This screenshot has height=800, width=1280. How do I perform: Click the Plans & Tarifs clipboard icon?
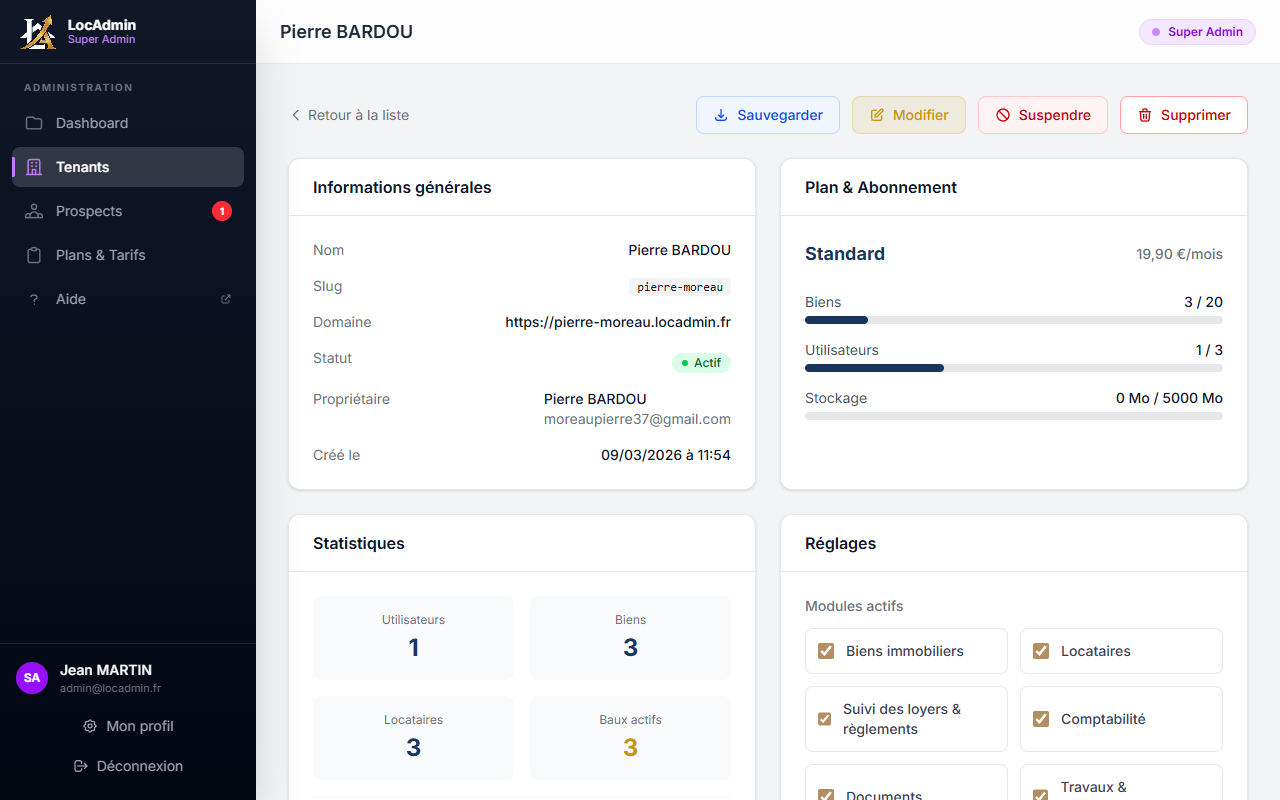pos(33,255)
